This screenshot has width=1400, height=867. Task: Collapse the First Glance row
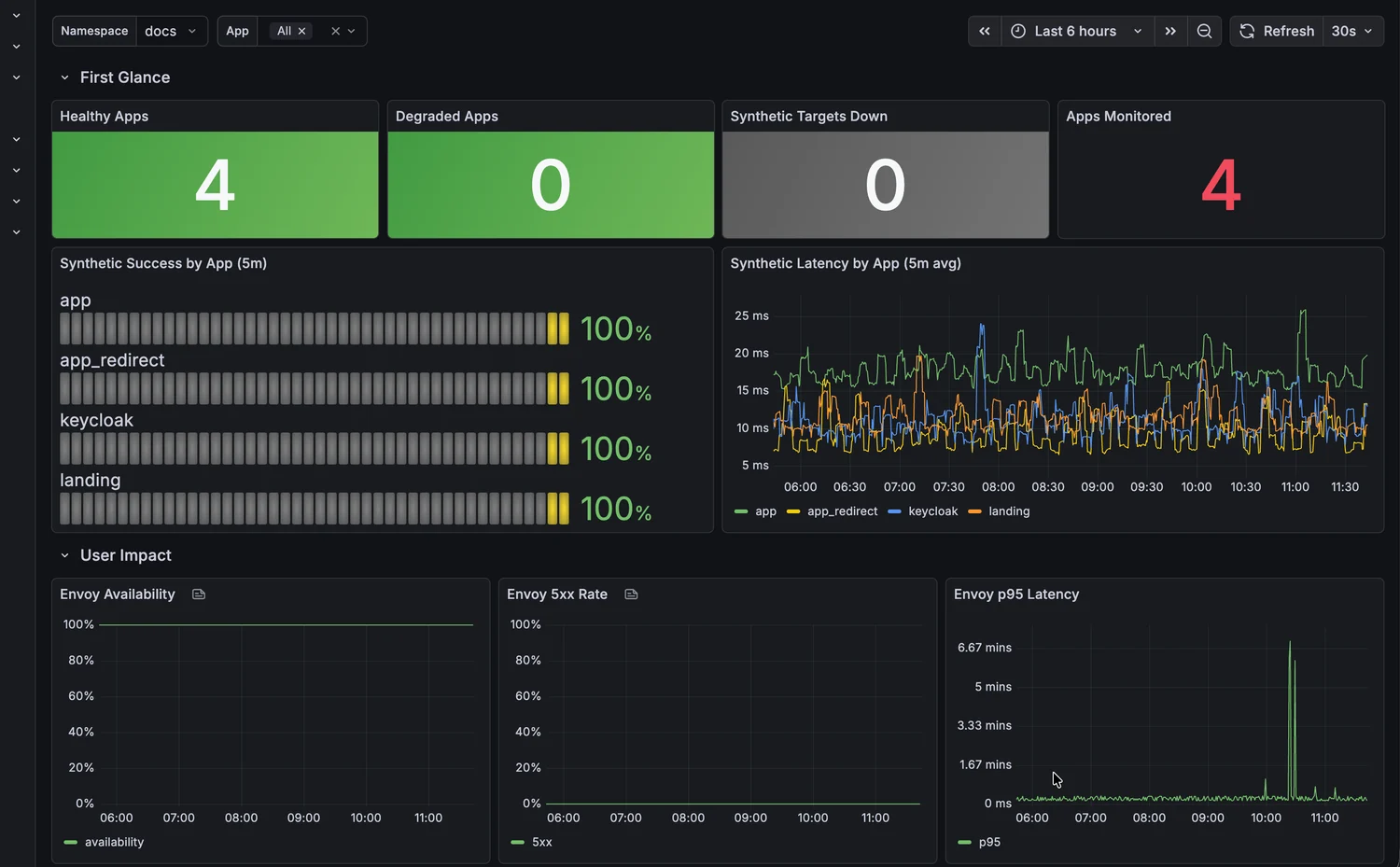(64, 77)
